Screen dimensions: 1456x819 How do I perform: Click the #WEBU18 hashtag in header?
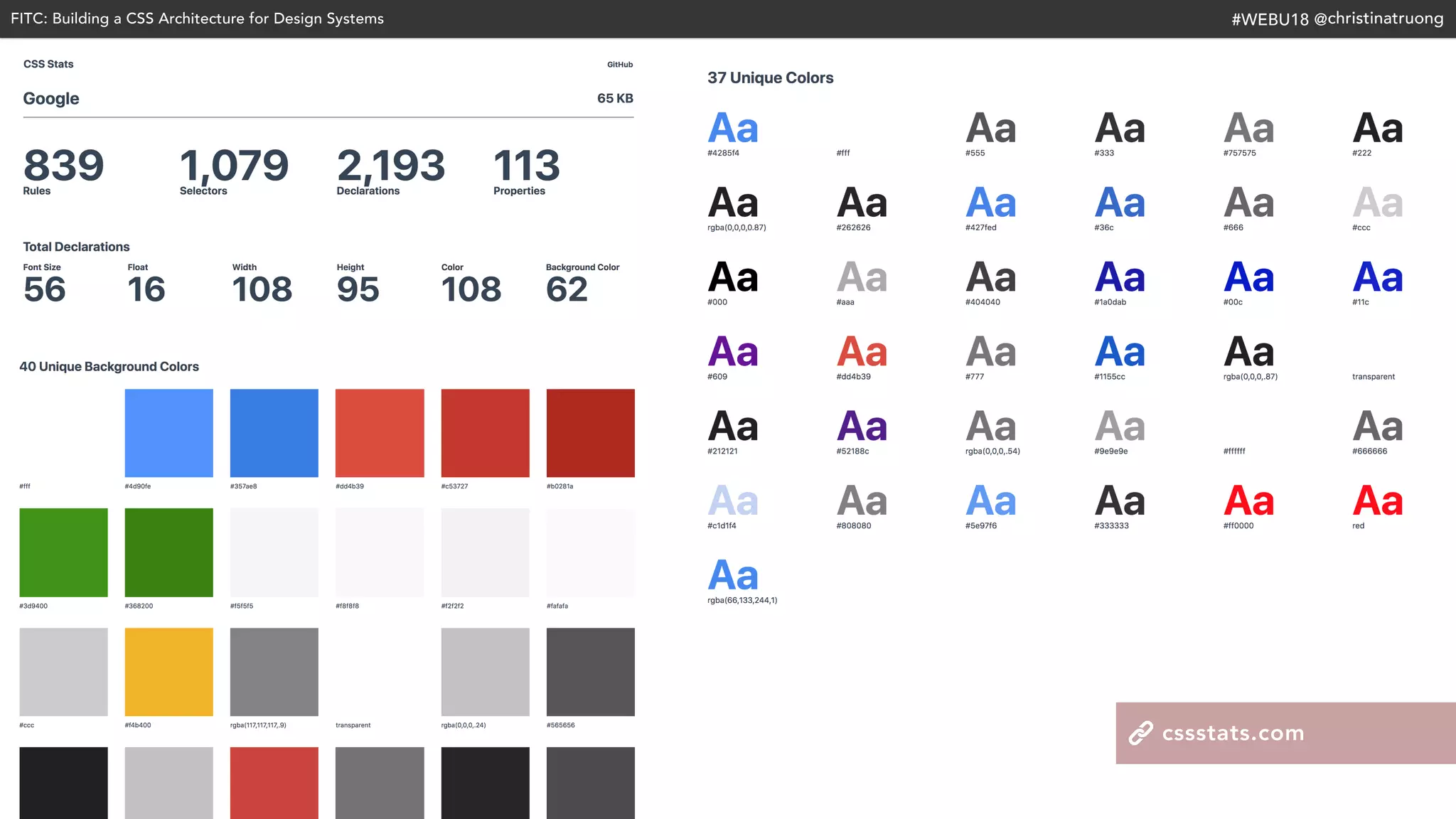[1270, 19]
